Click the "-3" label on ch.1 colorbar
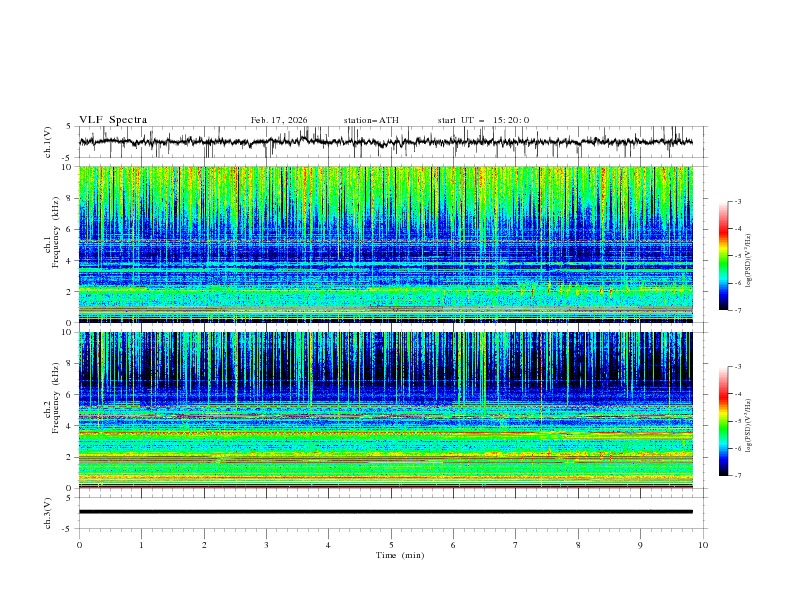 click(738, 201)
